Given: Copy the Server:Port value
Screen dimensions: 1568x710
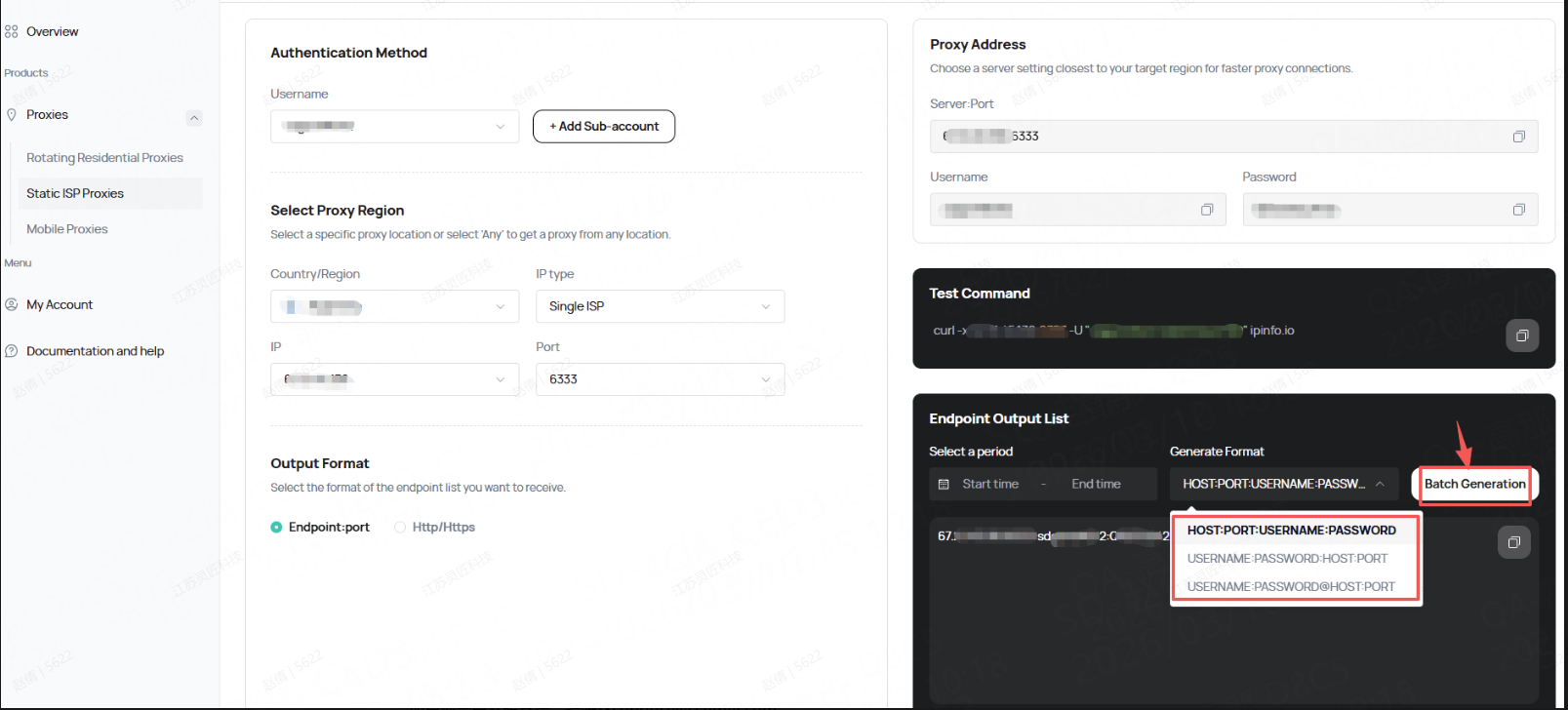Looking at the screenshot, I should click(1518, 137).
